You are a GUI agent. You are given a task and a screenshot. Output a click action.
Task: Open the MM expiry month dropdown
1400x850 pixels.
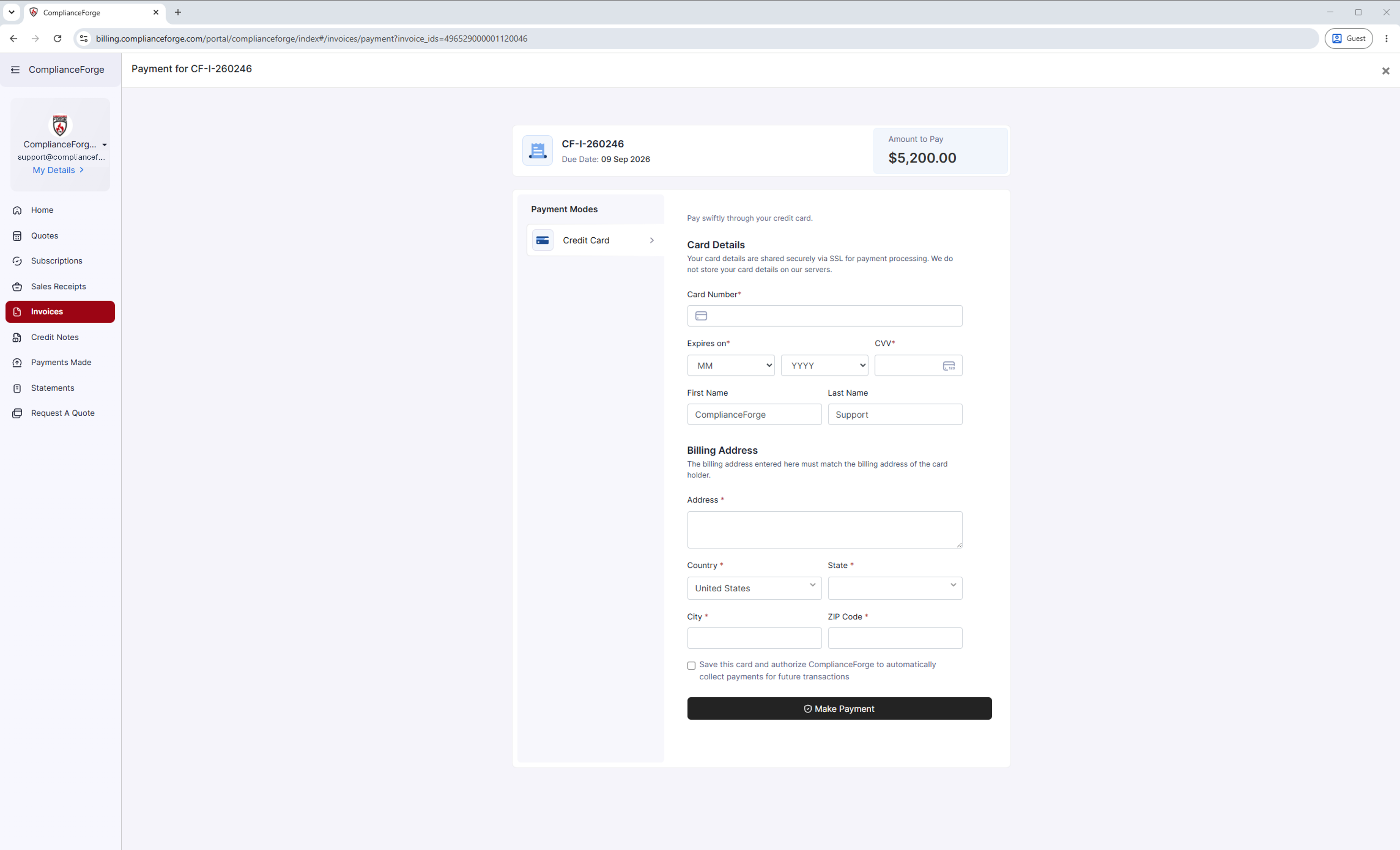pos(731,365)
